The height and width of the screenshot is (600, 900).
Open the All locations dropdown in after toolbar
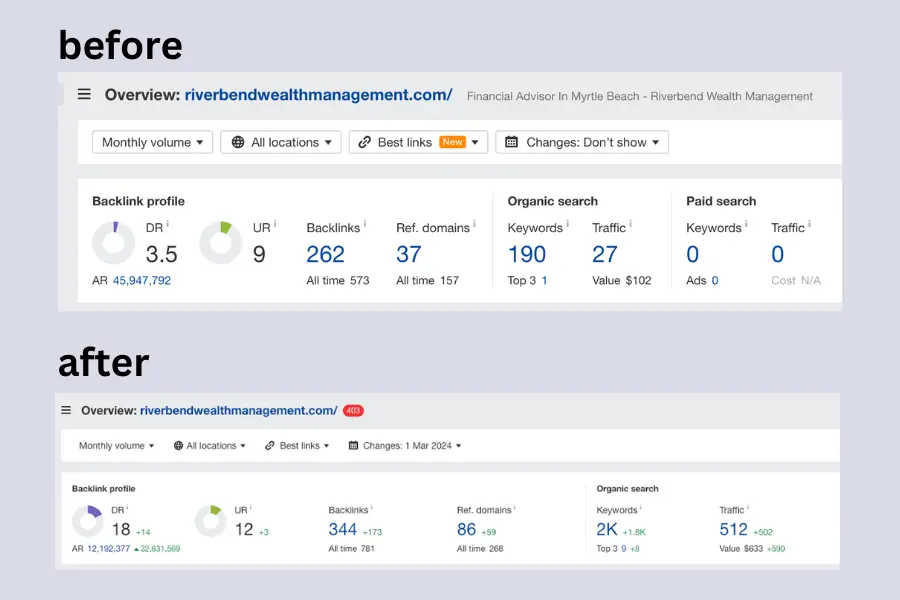tap(209, 445)
